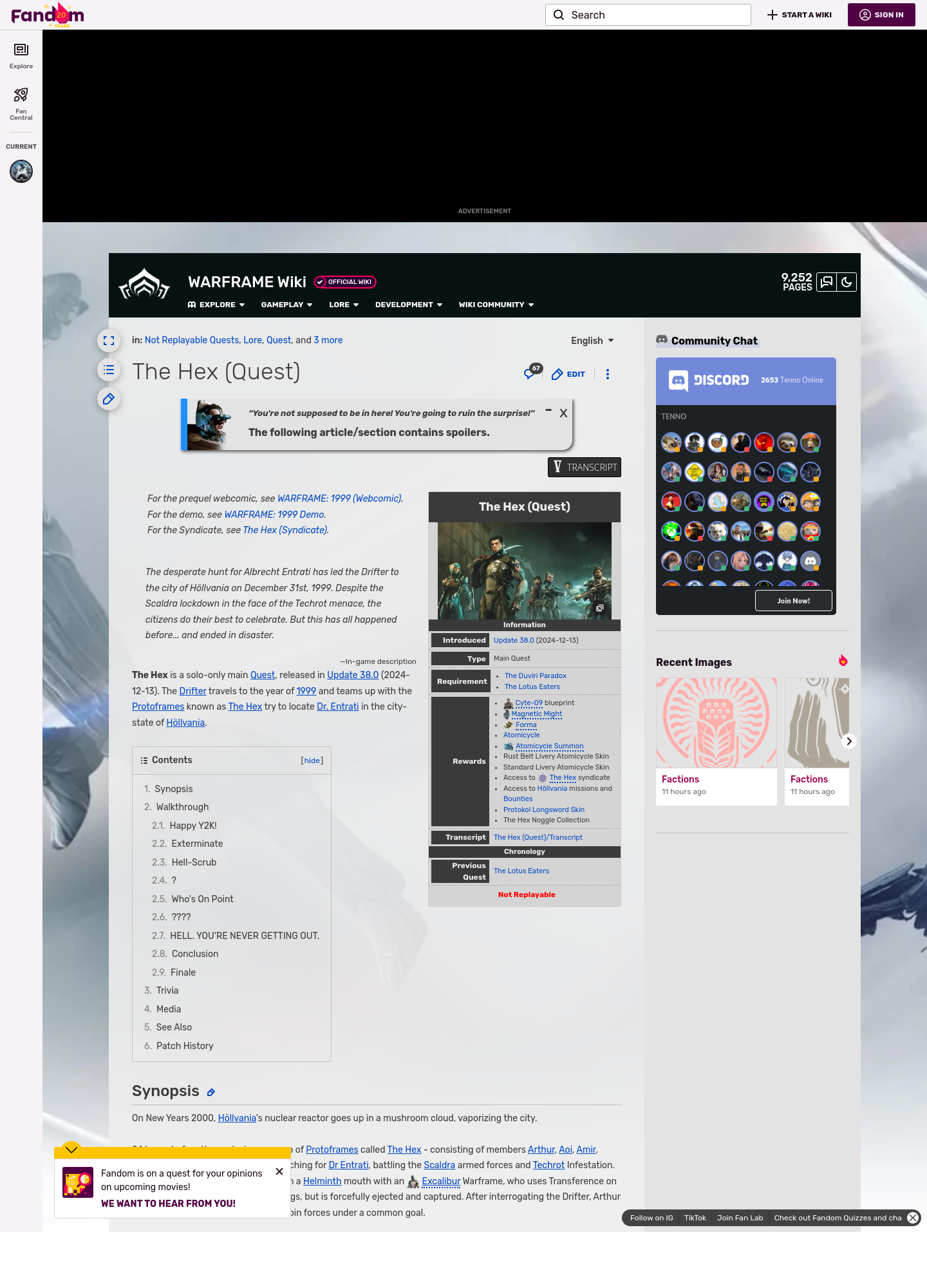This screenshot has height=1288, width=927.
Task: Close the spoiler warning with X
Action: (563, 413)
